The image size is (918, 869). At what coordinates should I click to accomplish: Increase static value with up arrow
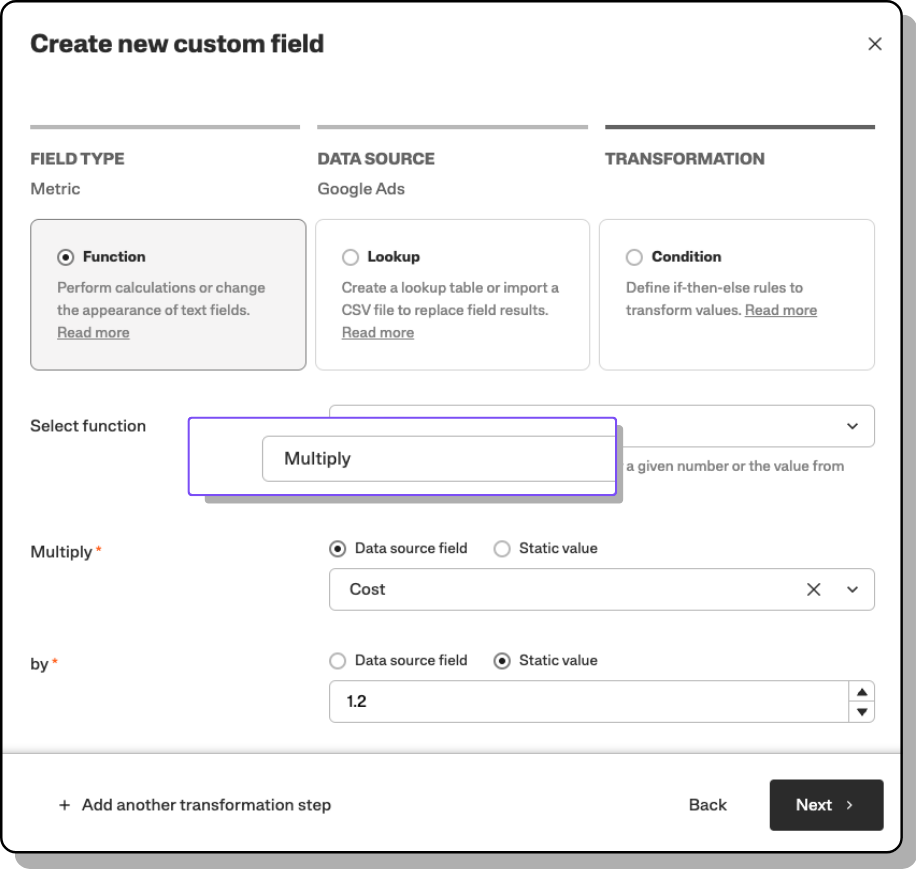(x=861, y=692)
